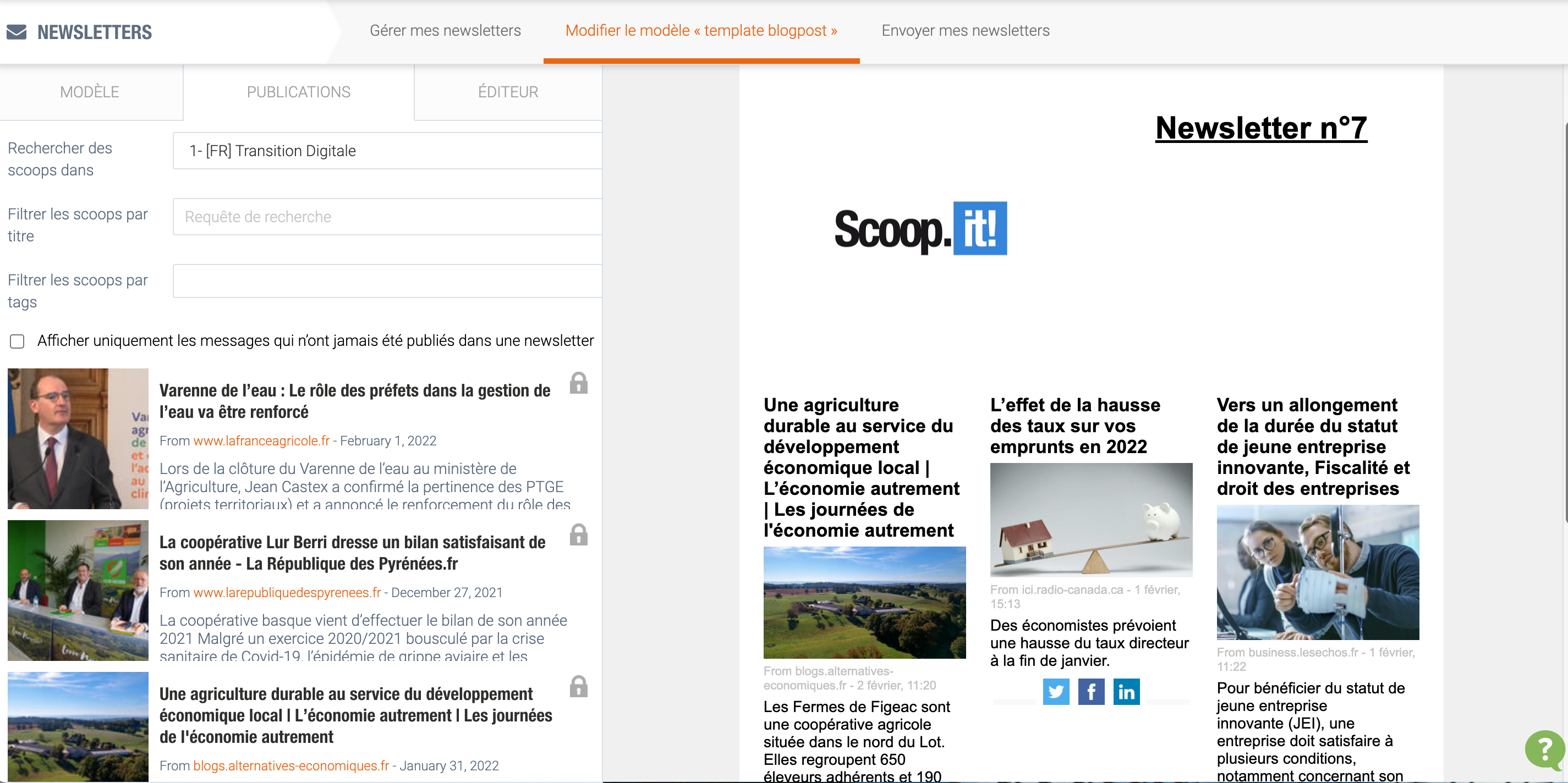Go to Envoyer mes newsletters tab
The height and width of the screenshot is (783, 1568).
tap(966, 30)
